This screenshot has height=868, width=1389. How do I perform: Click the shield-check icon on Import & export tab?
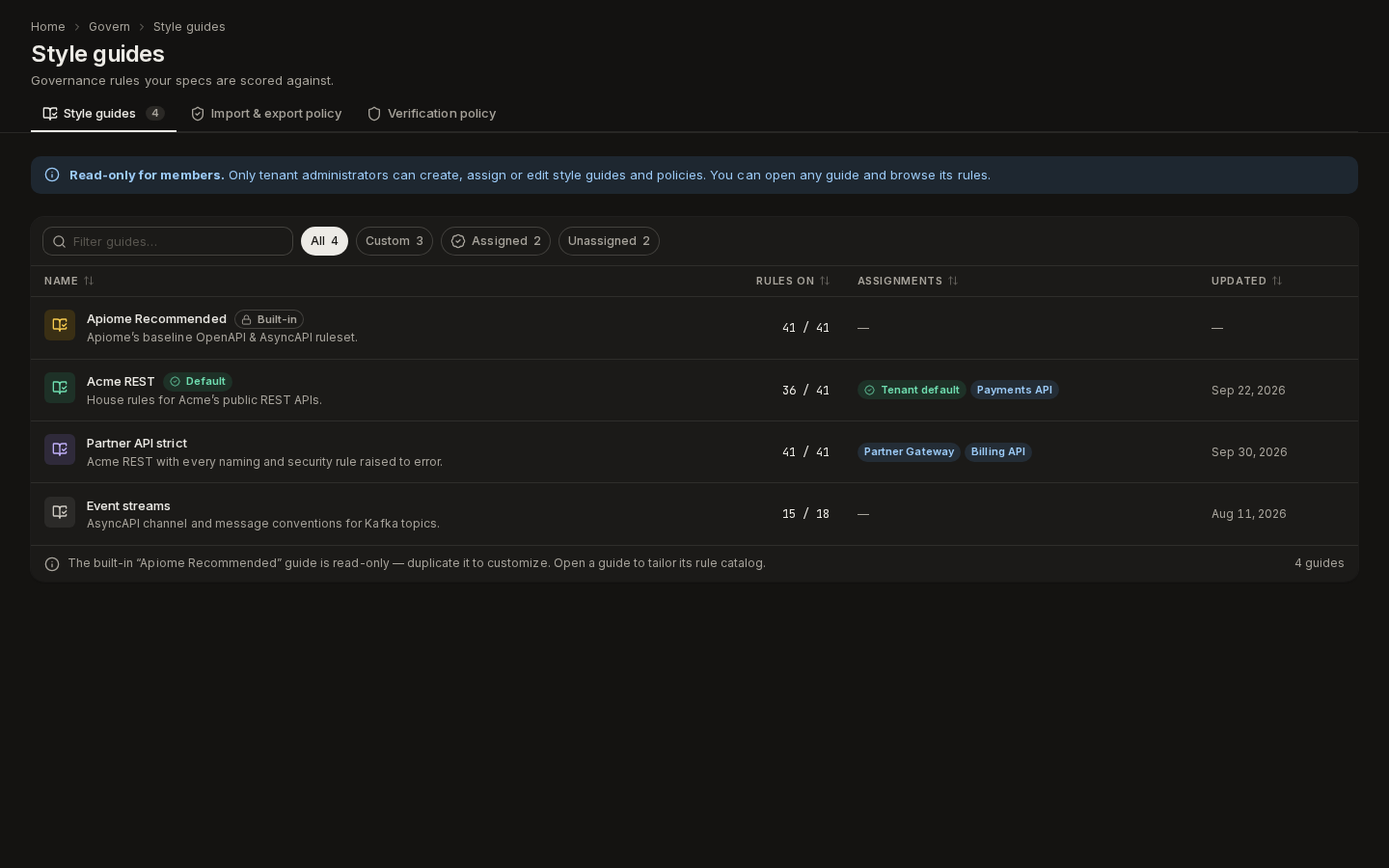(198, 114)
